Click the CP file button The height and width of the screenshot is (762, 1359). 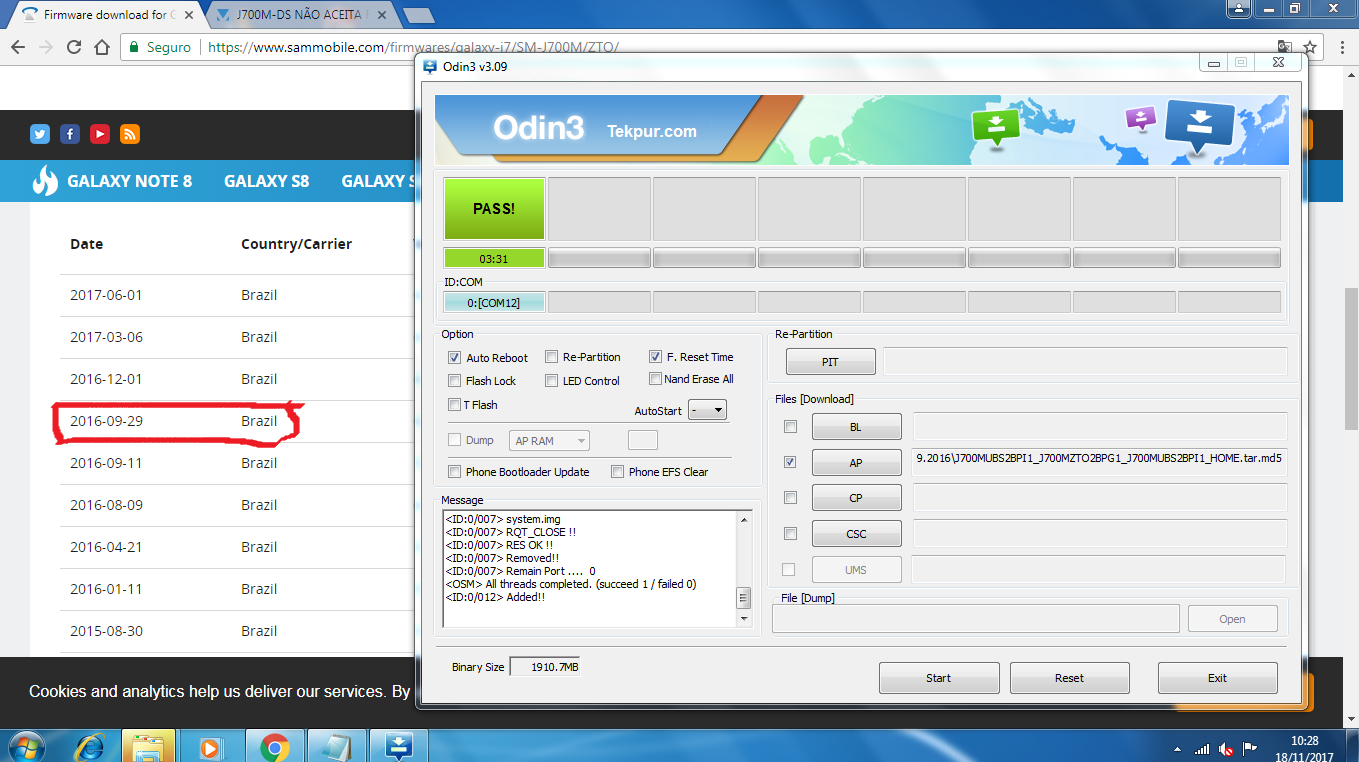(856, 498)
